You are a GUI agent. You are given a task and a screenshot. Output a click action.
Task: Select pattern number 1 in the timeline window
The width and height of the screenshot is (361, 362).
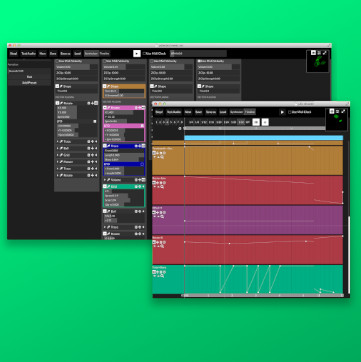(156, 122)
